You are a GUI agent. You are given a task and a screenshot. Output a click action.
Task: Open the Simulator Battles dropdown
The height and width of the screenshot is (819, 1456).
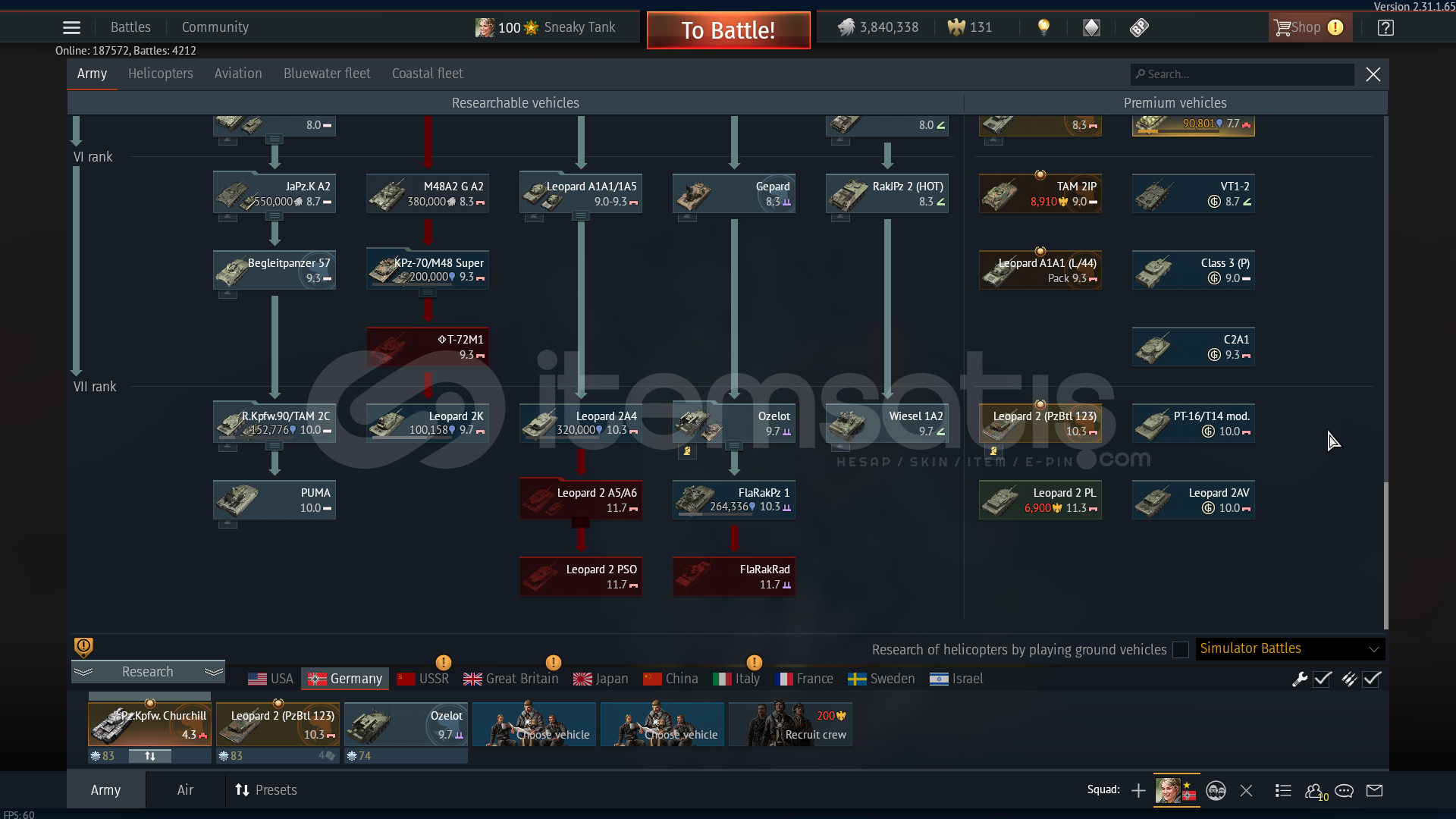(1290, 649)
